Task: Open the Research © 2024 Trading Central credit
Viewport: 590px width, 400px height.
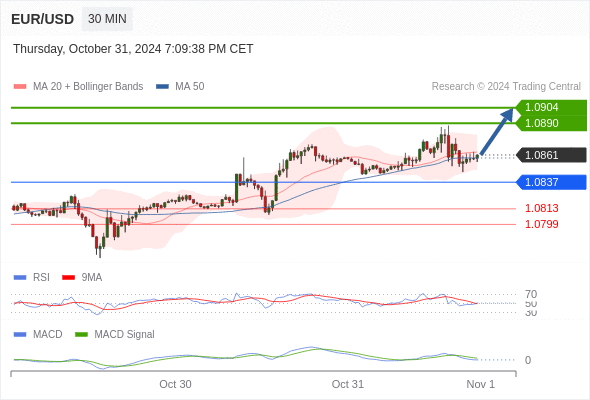Action: 506,87
